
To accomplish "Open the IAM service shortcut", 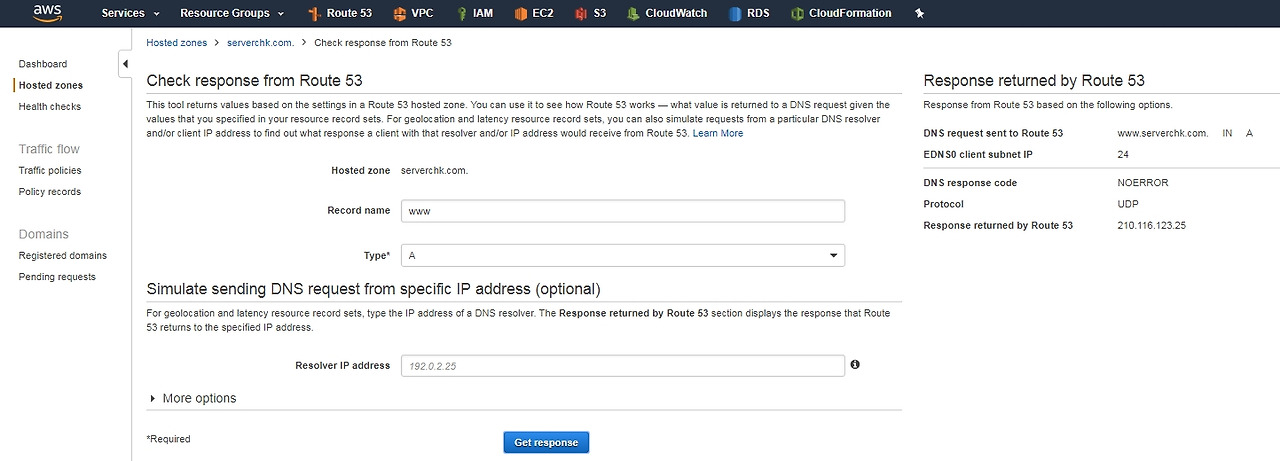I will click(475, 13).
